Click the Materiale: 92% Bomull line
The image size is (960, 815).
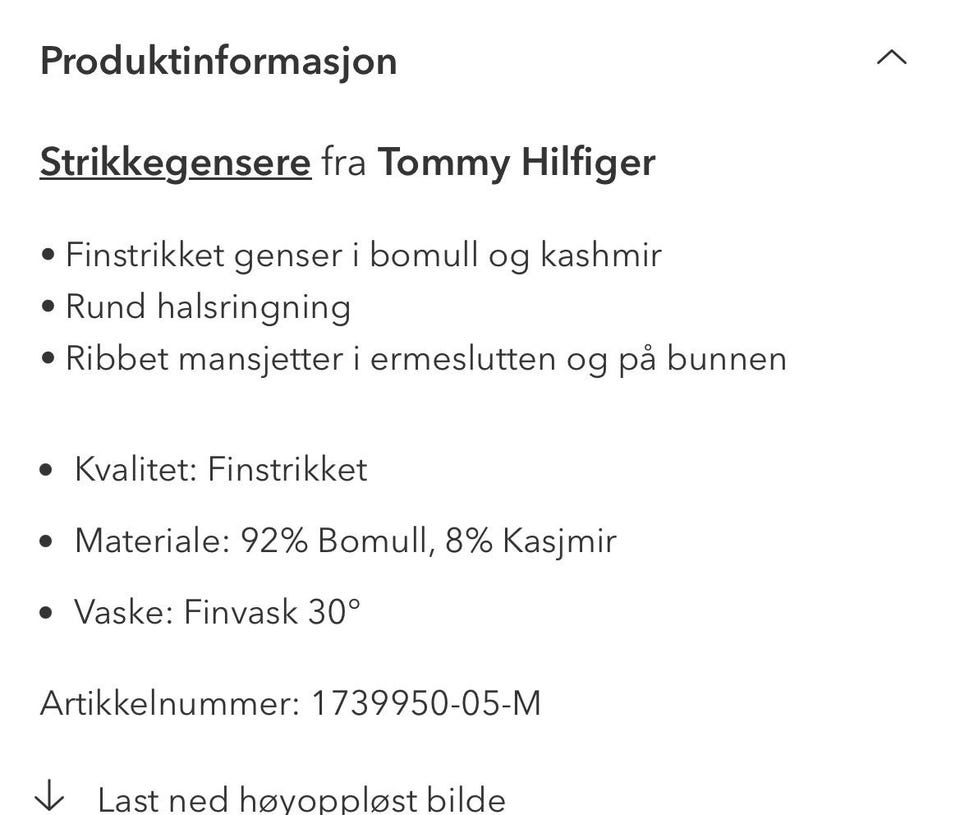coord(345,541)
